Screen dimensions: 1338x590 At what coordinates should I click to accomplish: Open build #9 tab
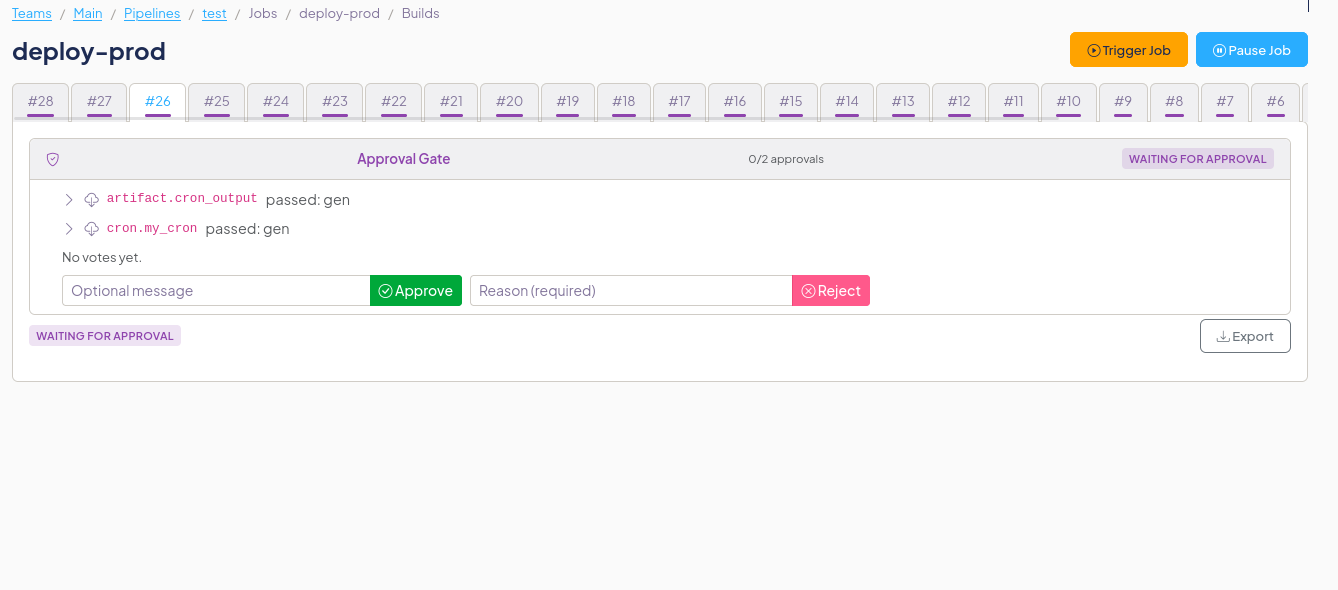click(x=1123, y=102)
